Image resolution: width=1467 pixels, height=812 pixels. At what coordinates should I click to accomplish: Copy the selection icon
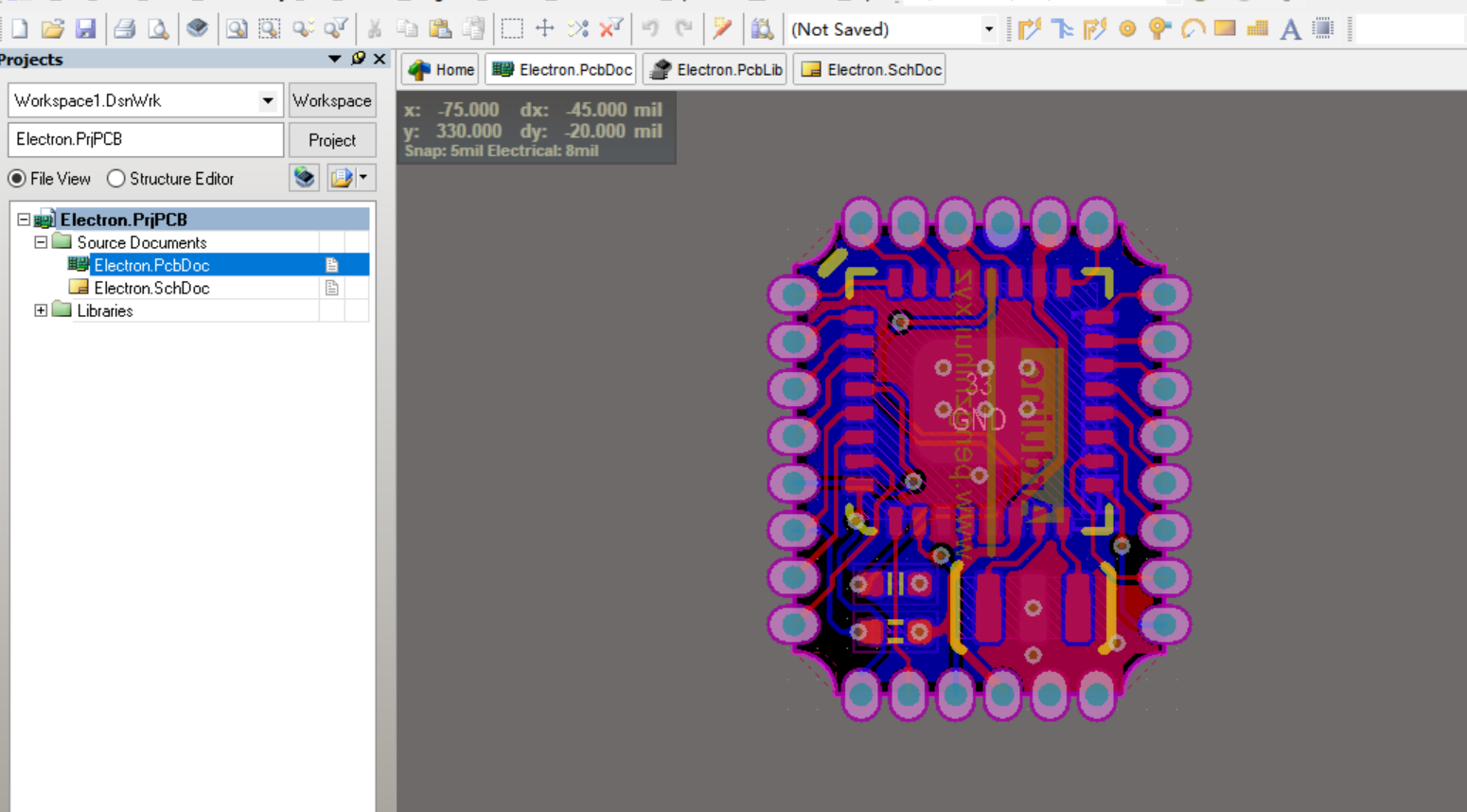[x=408, y=29]
